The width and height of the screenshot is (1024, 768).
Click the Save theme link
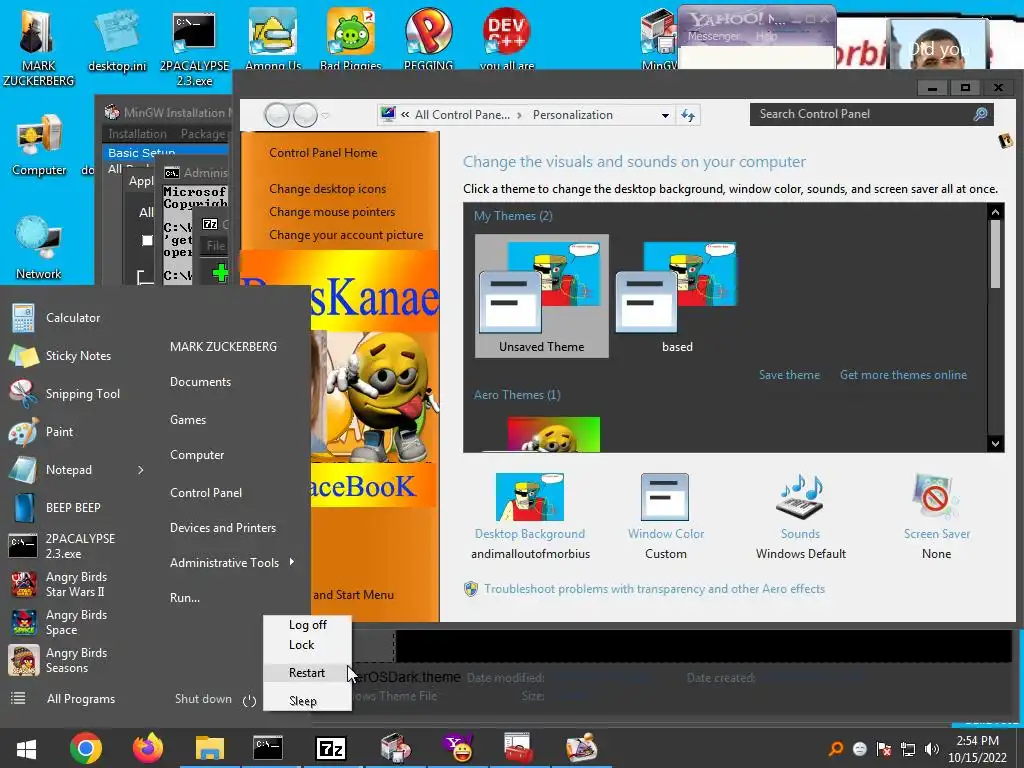(x=789, y=375)
